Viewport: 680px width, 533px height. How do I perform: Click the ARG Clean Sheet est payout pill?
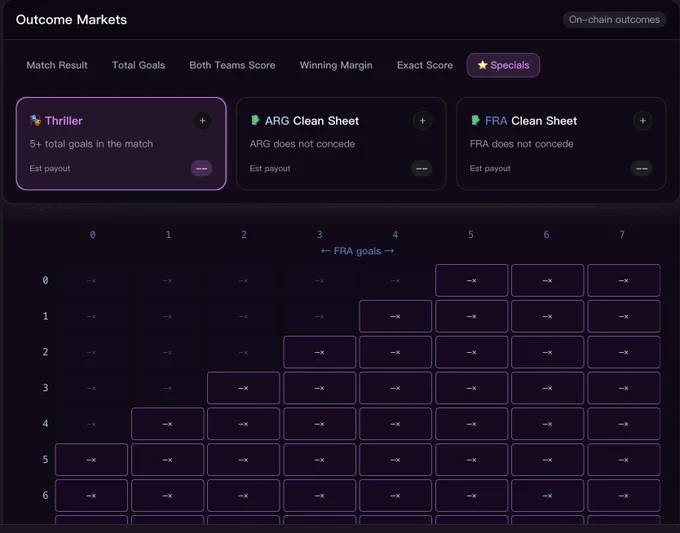422,168
